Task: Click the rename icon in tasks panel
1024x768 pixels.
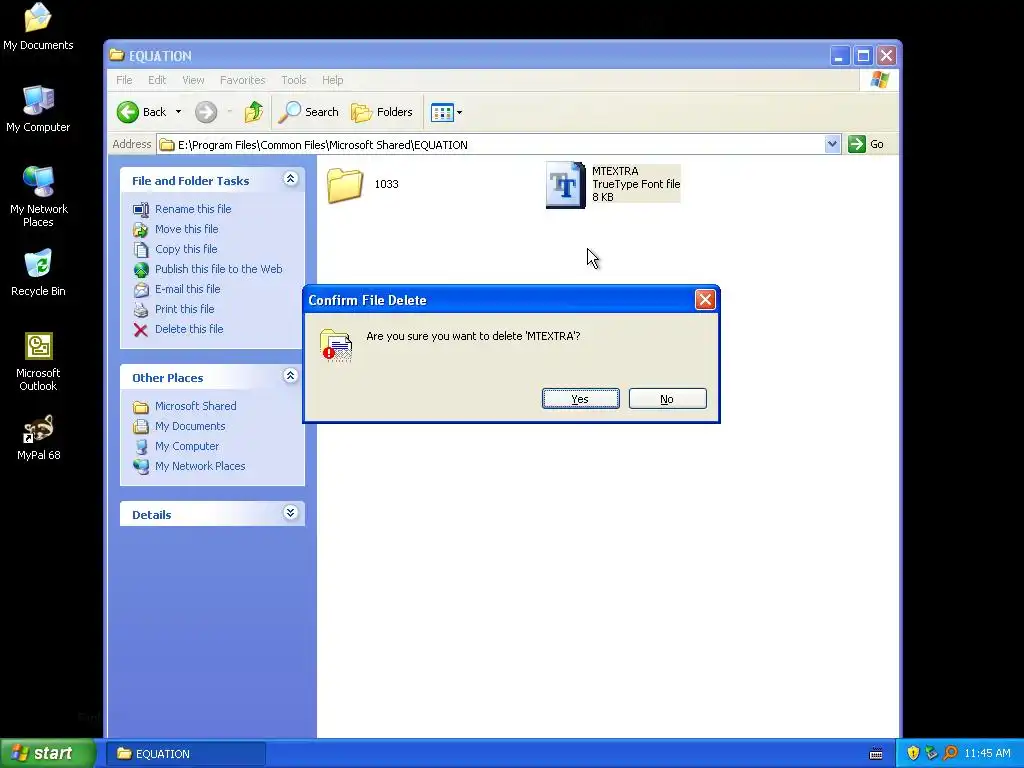Action: tap(140, 210)
